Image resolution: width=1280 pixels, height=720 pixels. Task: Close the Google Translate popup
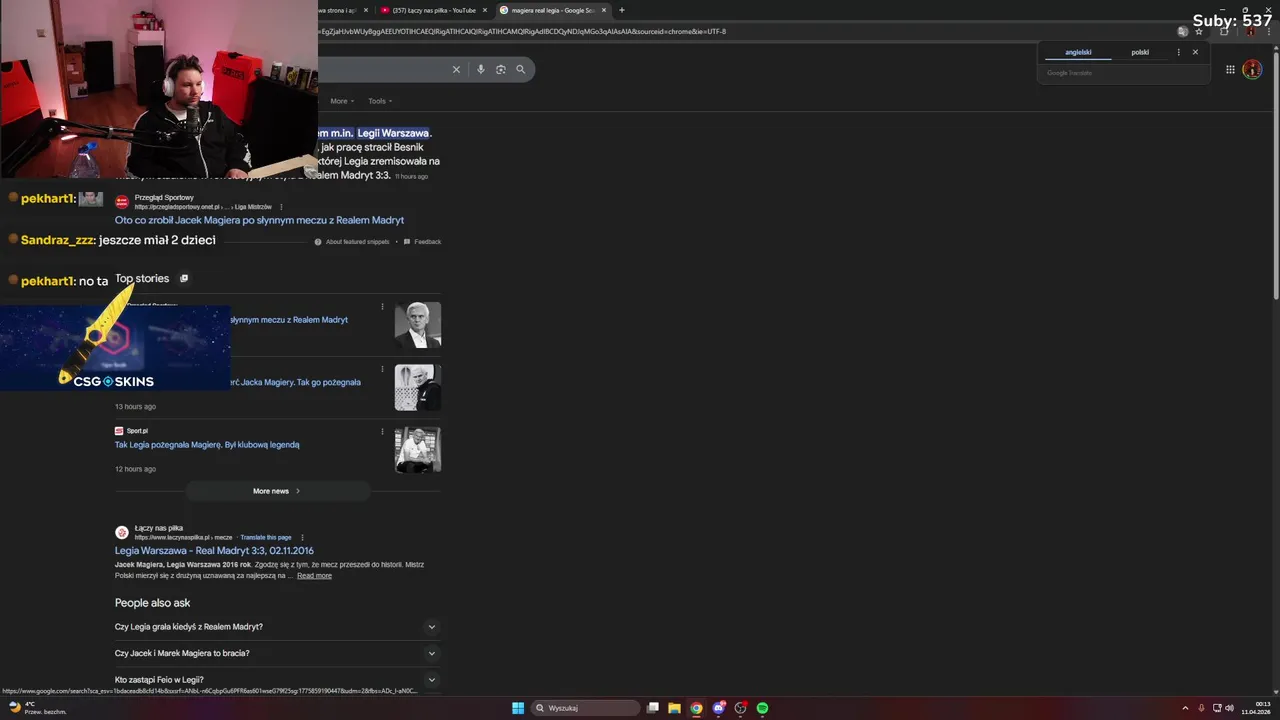tap(1195, 52)
